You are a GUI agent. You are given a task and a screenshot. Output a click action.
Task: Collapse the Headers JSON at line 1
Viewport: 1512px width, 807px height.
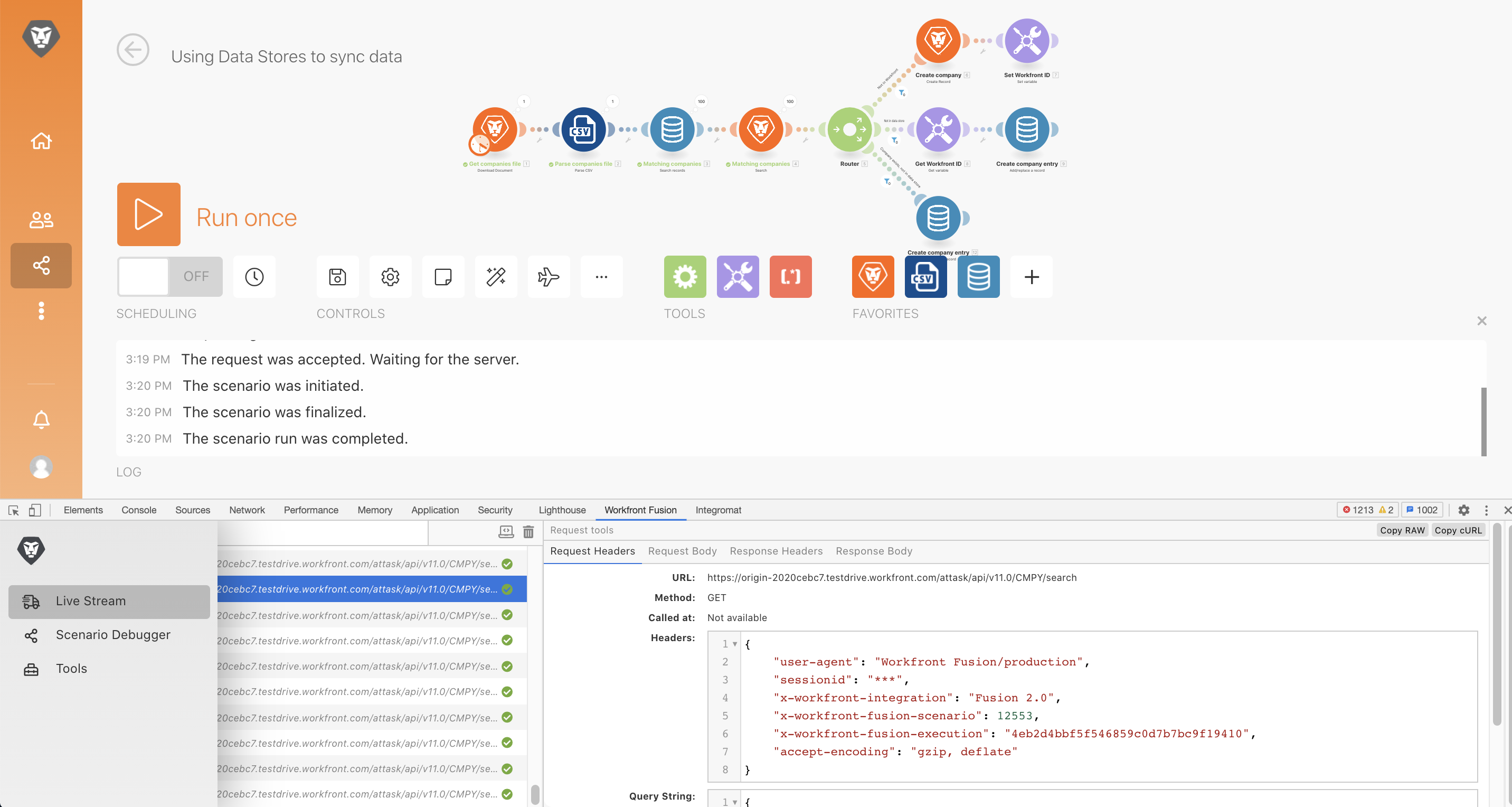734,644
